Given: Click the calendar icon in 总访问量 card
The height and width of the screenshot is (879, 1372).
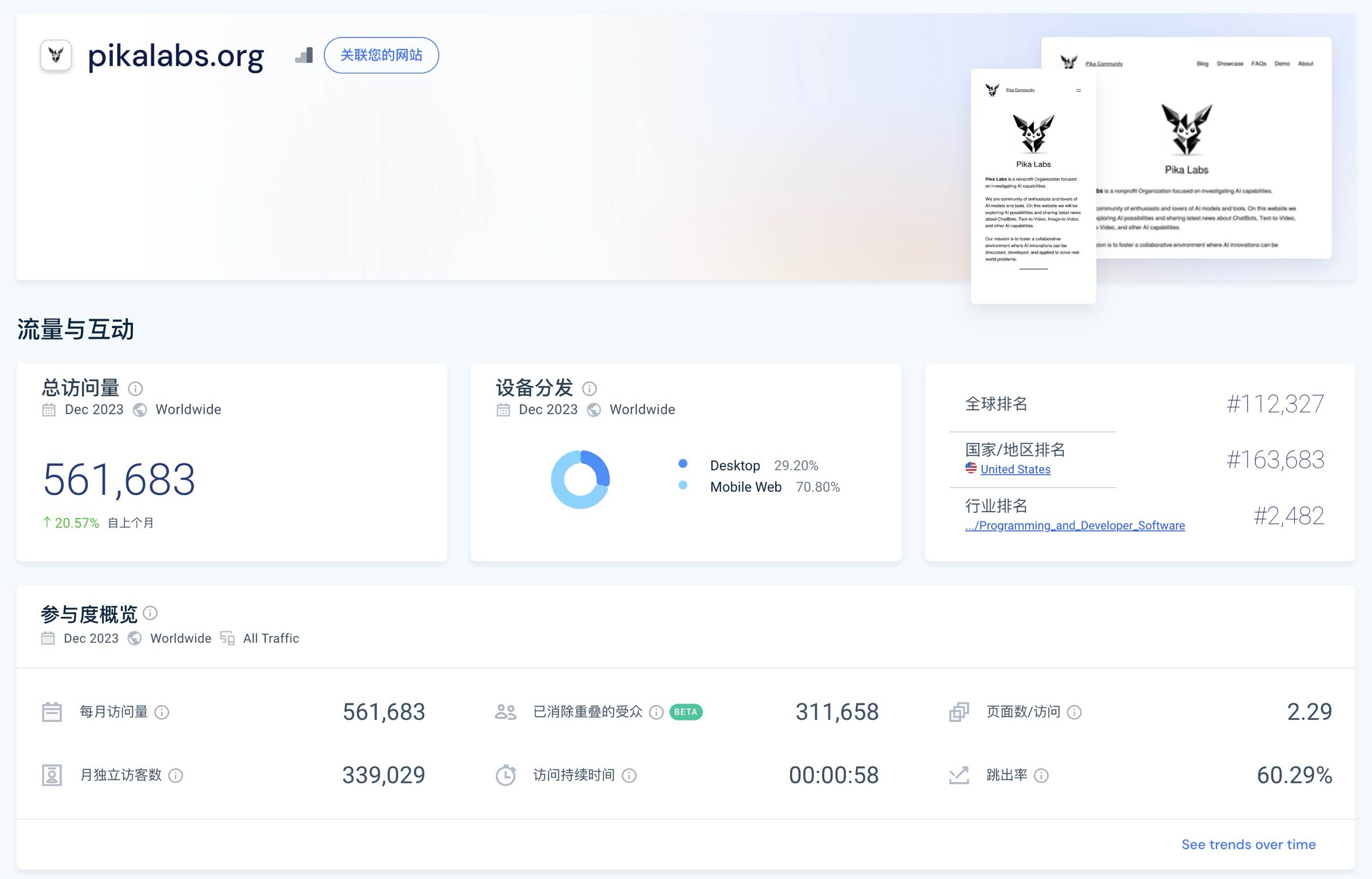Looking at the screenshot, I should click(49, 410).
